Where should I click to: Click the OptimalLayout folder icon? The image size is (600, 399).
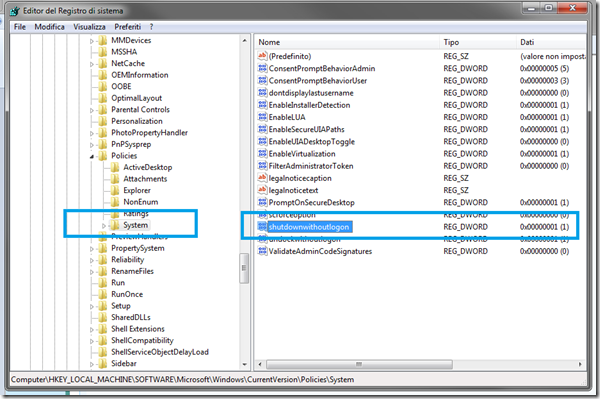pyautogui.click(x=103, y=98)
